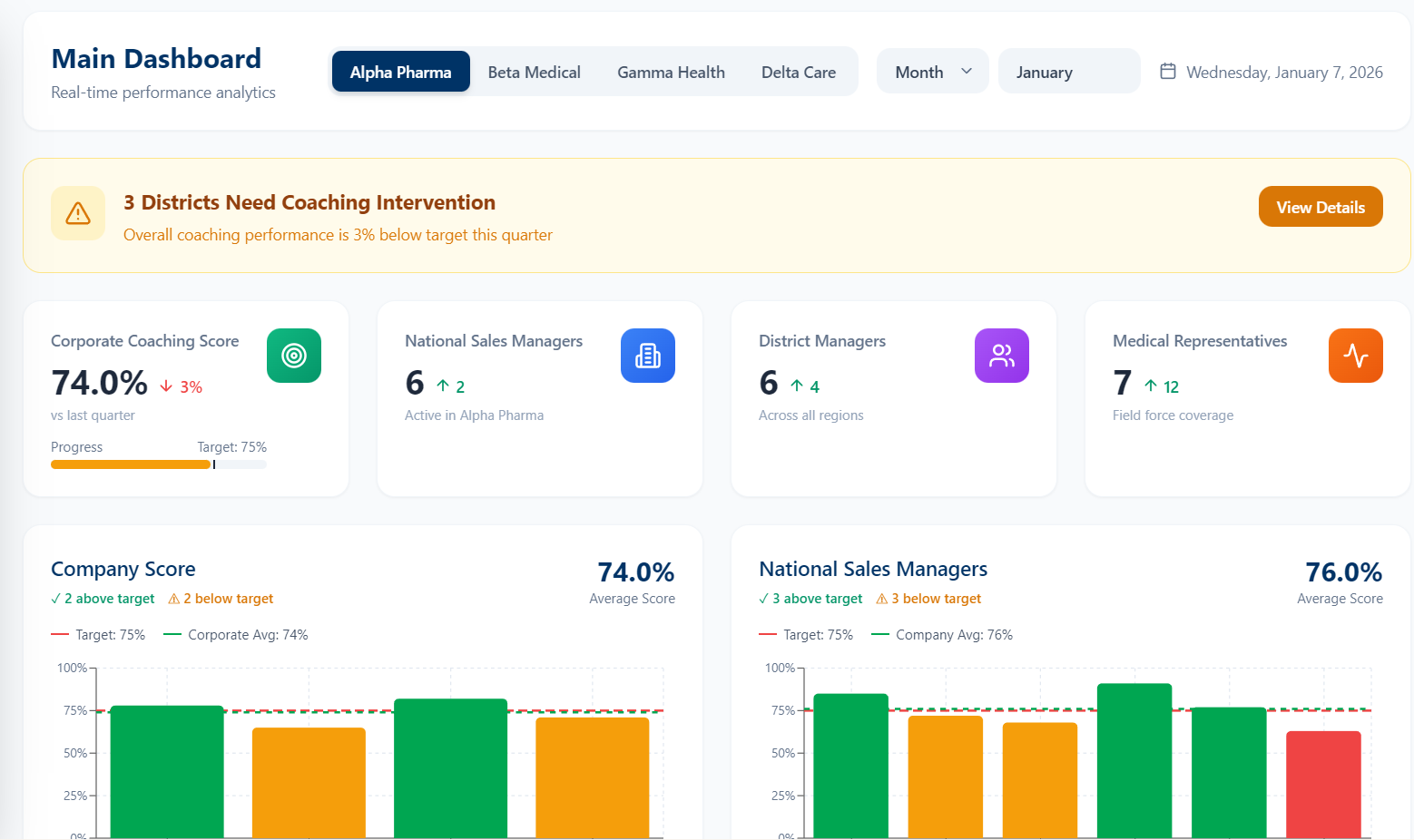This screenshot has height=840, width=1414.
Task: Open the Month period dropdown
Action: pyautogui.click(x=932, y=72)
